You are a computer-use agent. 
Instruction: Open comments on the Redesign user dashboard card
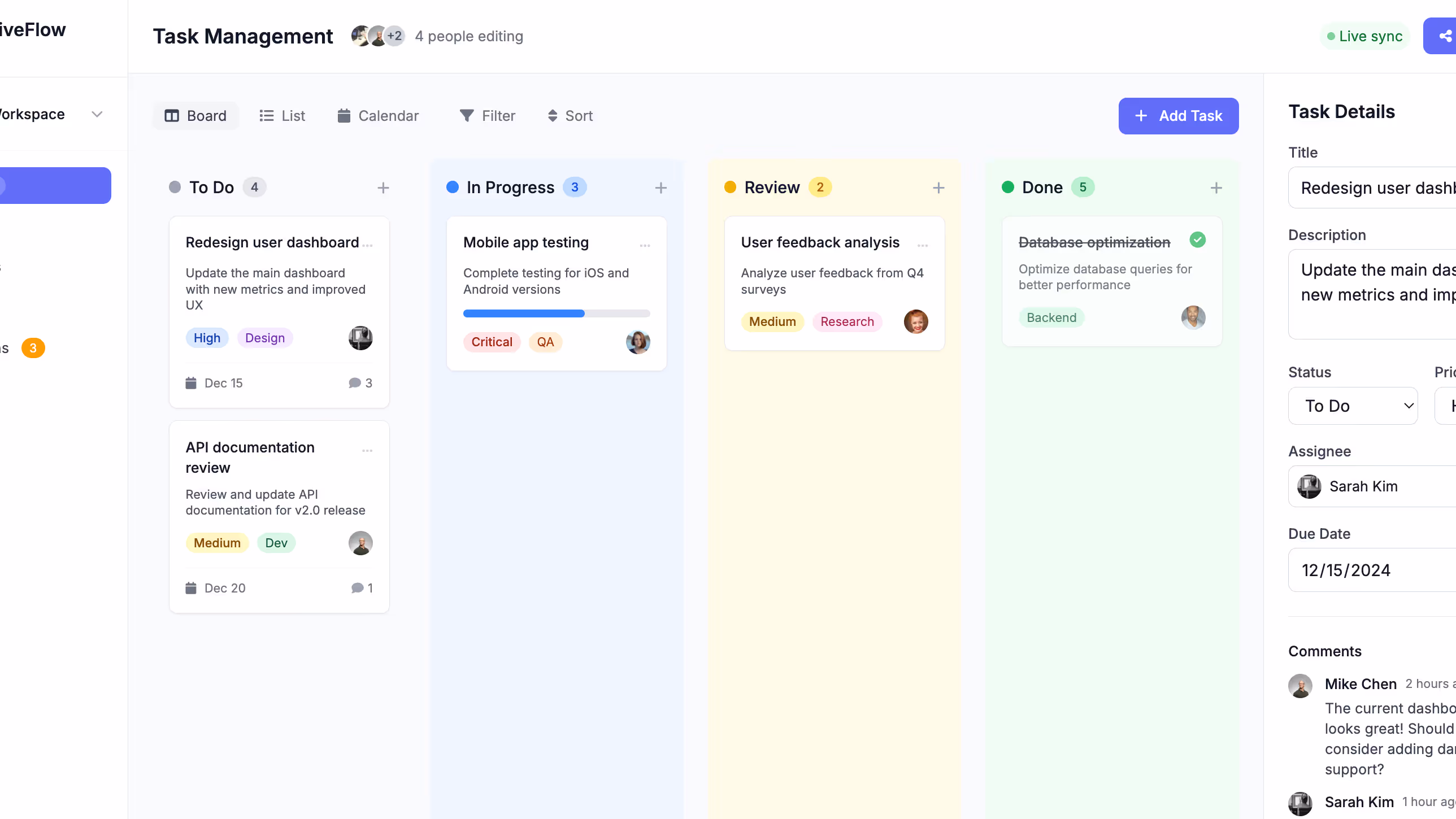[x=359, y=382]
